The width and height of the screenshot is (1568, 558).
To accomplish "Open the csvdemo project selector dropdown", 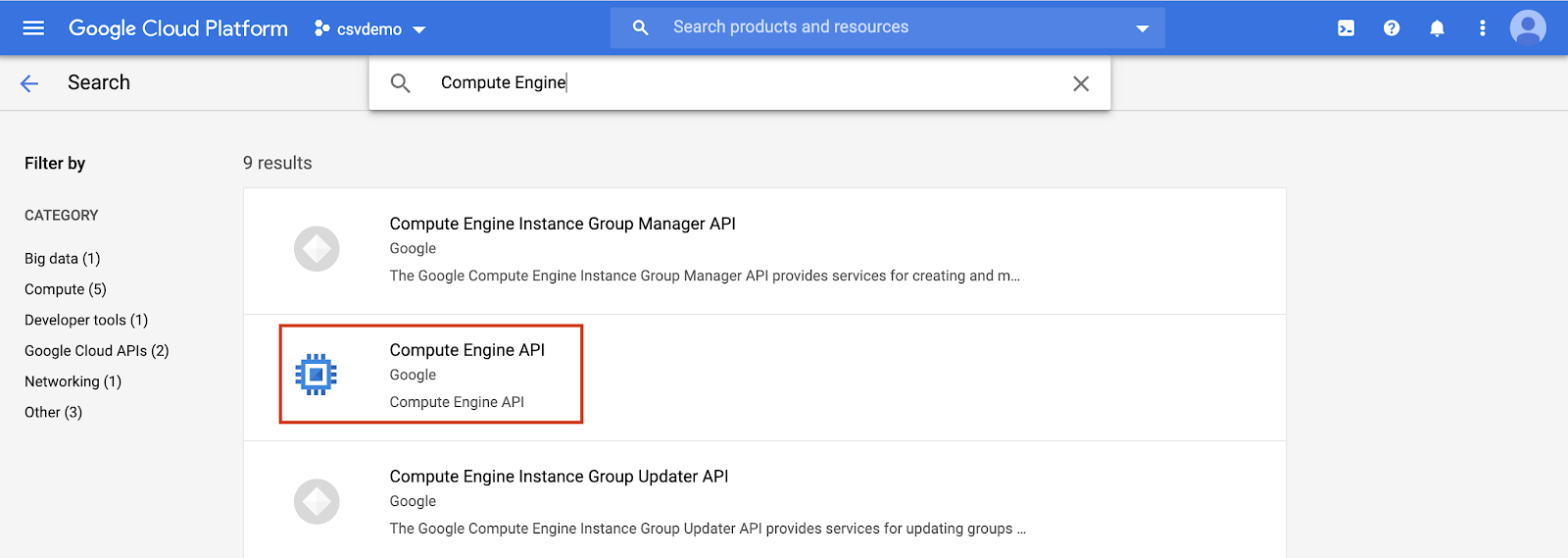I will coord(370,29).
